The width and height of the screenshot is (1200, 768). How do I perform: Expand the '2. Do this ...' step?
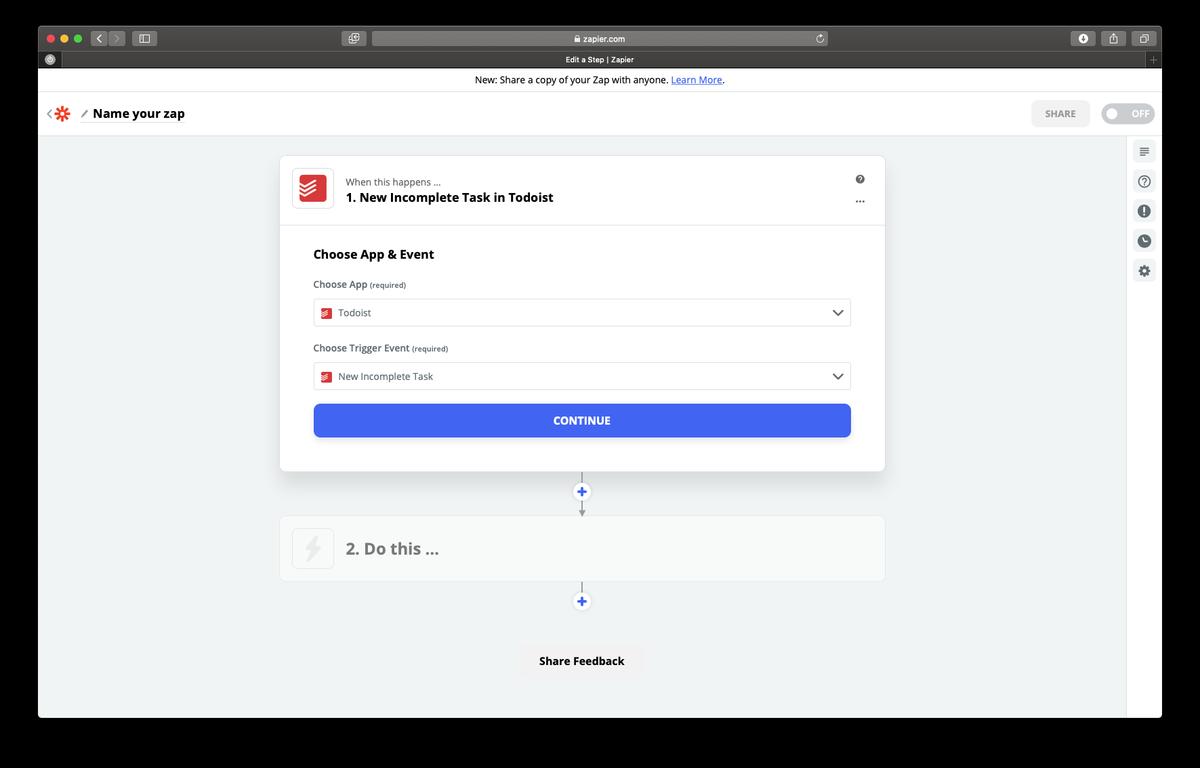[x=582, y=548]
